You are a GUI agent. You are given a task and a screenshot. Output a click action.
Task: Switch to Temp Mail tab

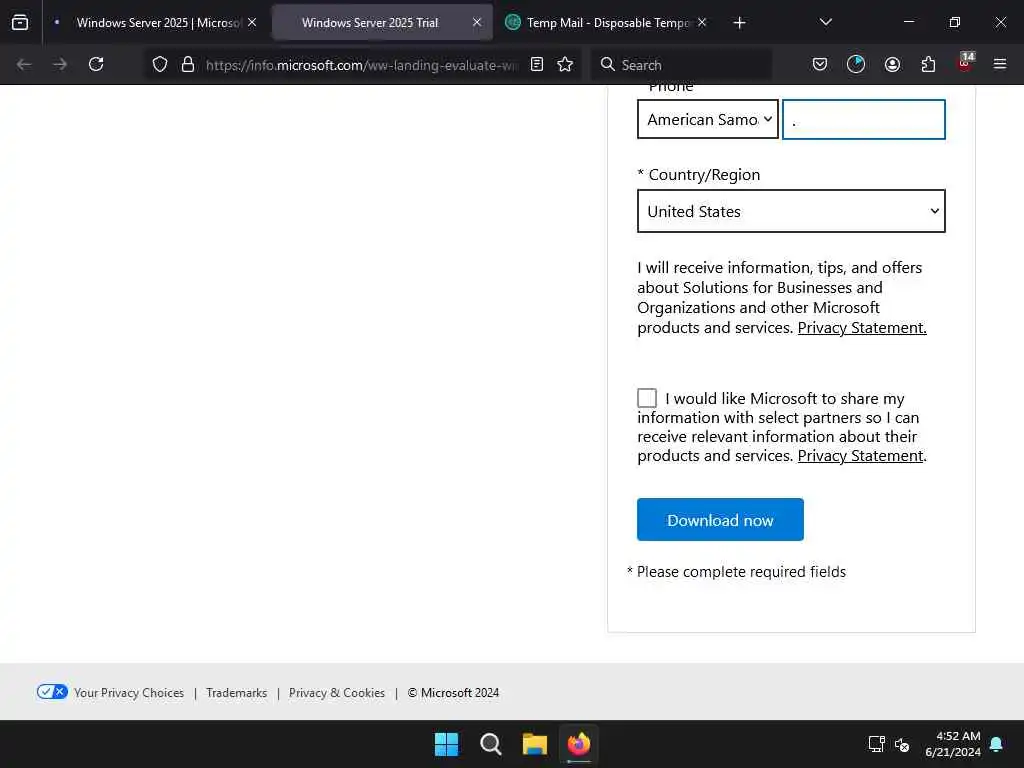point(607,22)
